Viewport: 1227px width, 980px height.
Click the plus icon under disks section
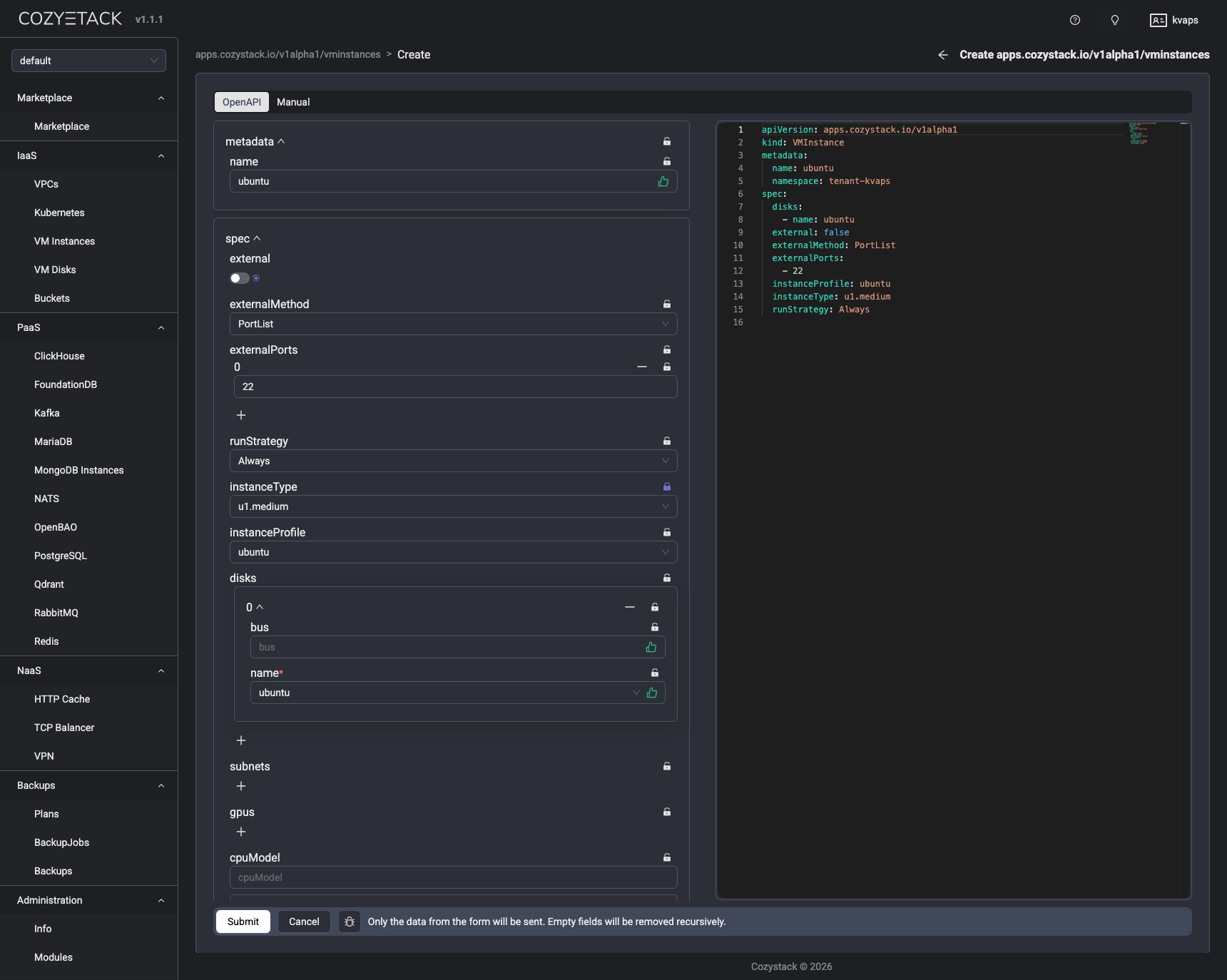[x=241, y=740]
